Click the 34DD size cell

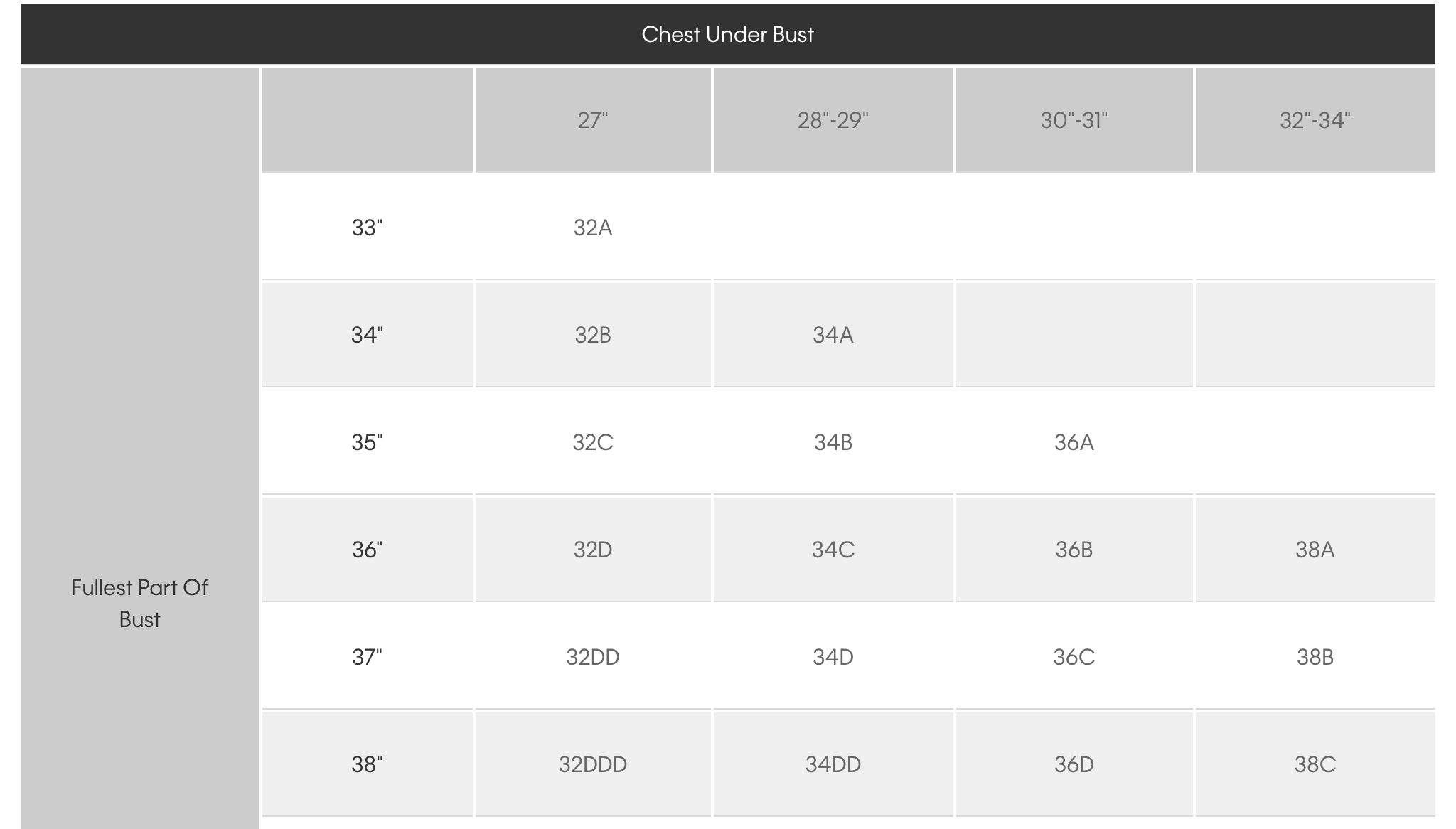pyautogui.click(x=833, y=764)
